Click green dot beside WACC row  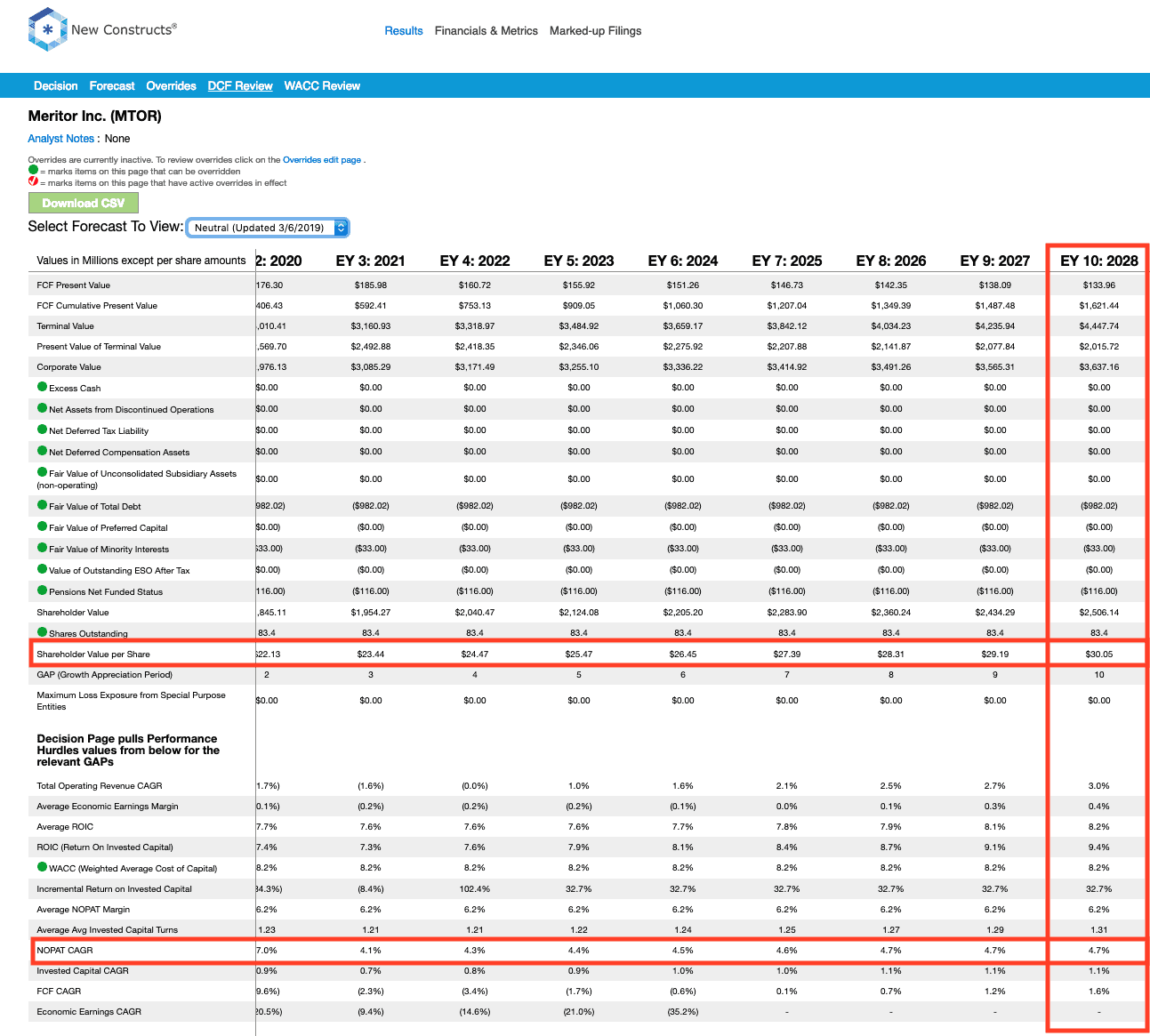tap(42, 867)
